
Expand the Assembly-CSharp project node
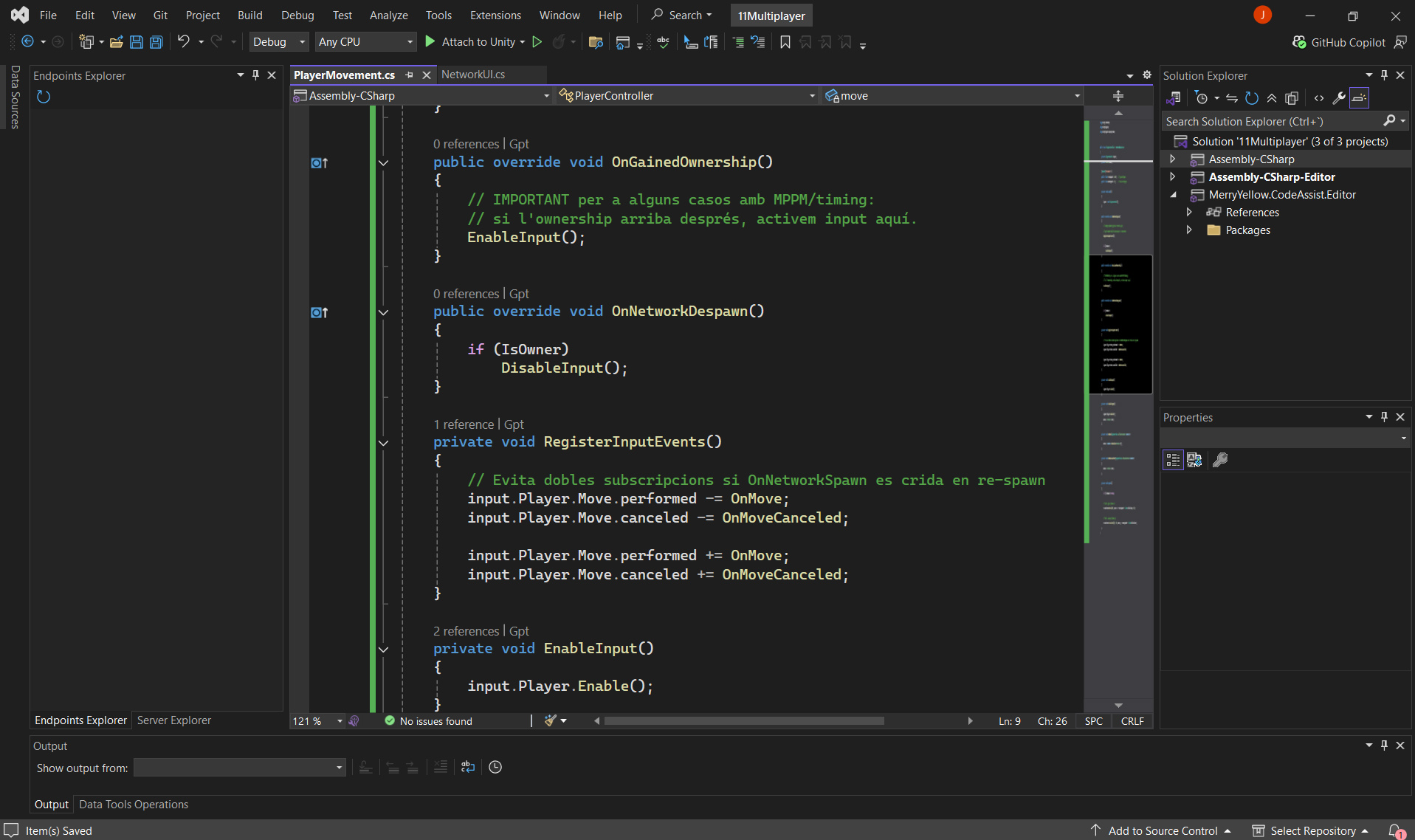pos(1173,159)
